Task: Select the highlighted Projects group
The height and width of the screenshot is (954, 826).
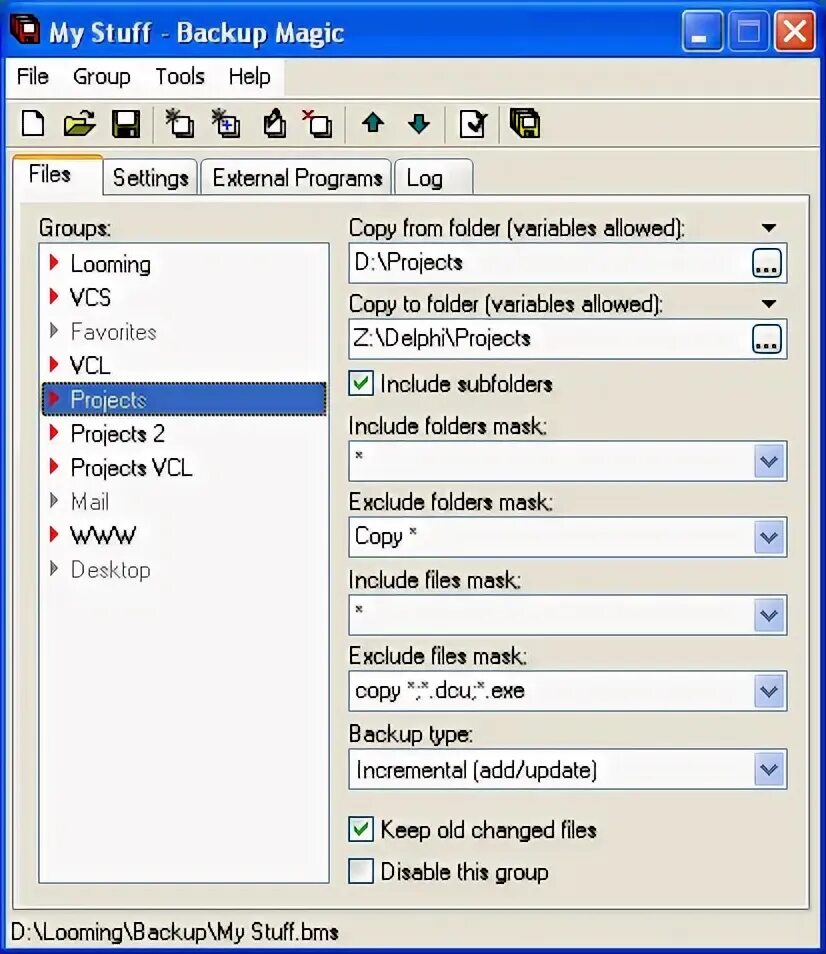Action: pyautogui.click(x=184, y=399)
